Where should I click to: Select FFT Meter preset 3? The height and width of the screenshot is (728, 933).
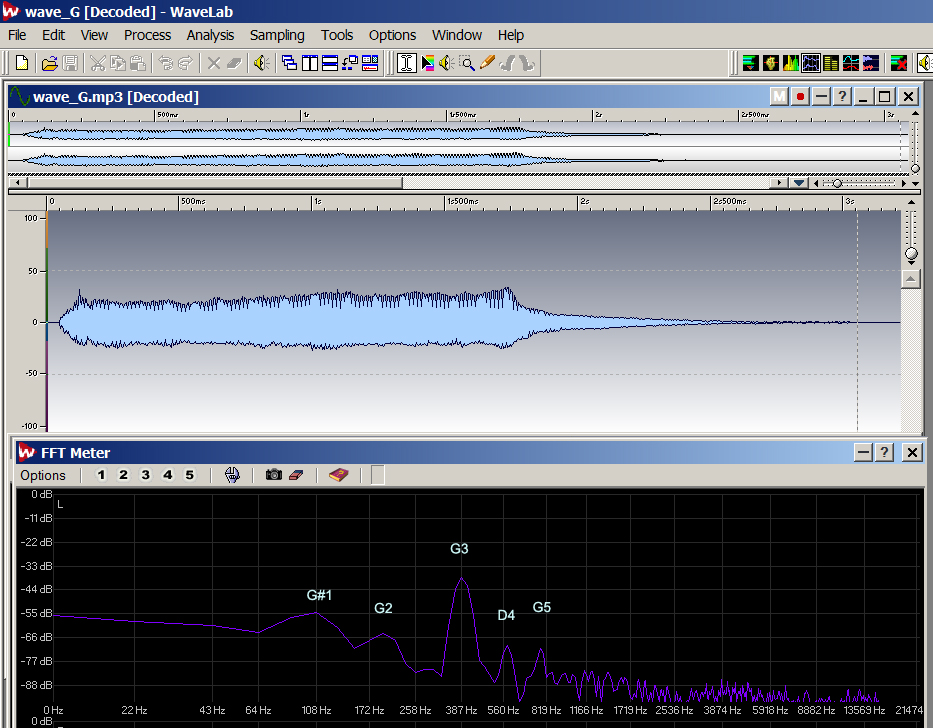click(x=145, y=475)
